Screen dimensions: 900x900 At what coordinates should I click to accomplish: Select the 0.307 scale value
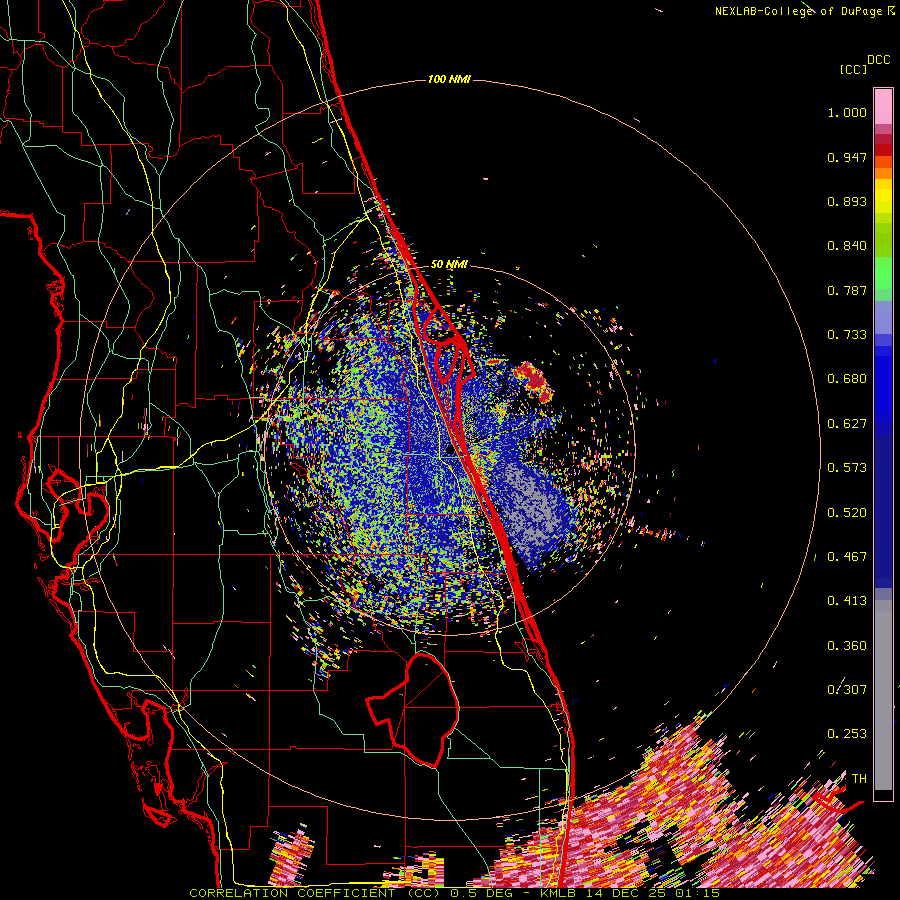(847, 689)
